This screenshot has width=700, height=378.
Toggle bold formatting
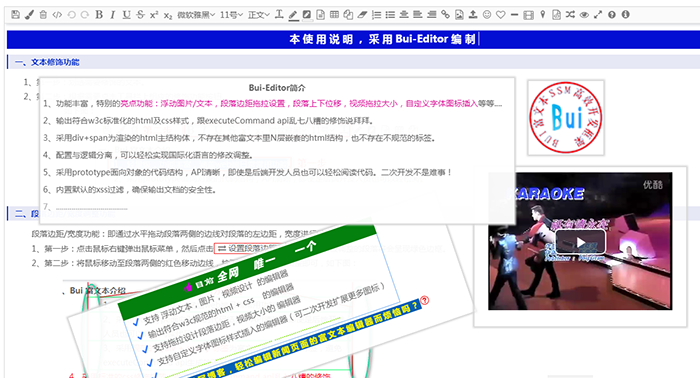[x=99, y=15]
